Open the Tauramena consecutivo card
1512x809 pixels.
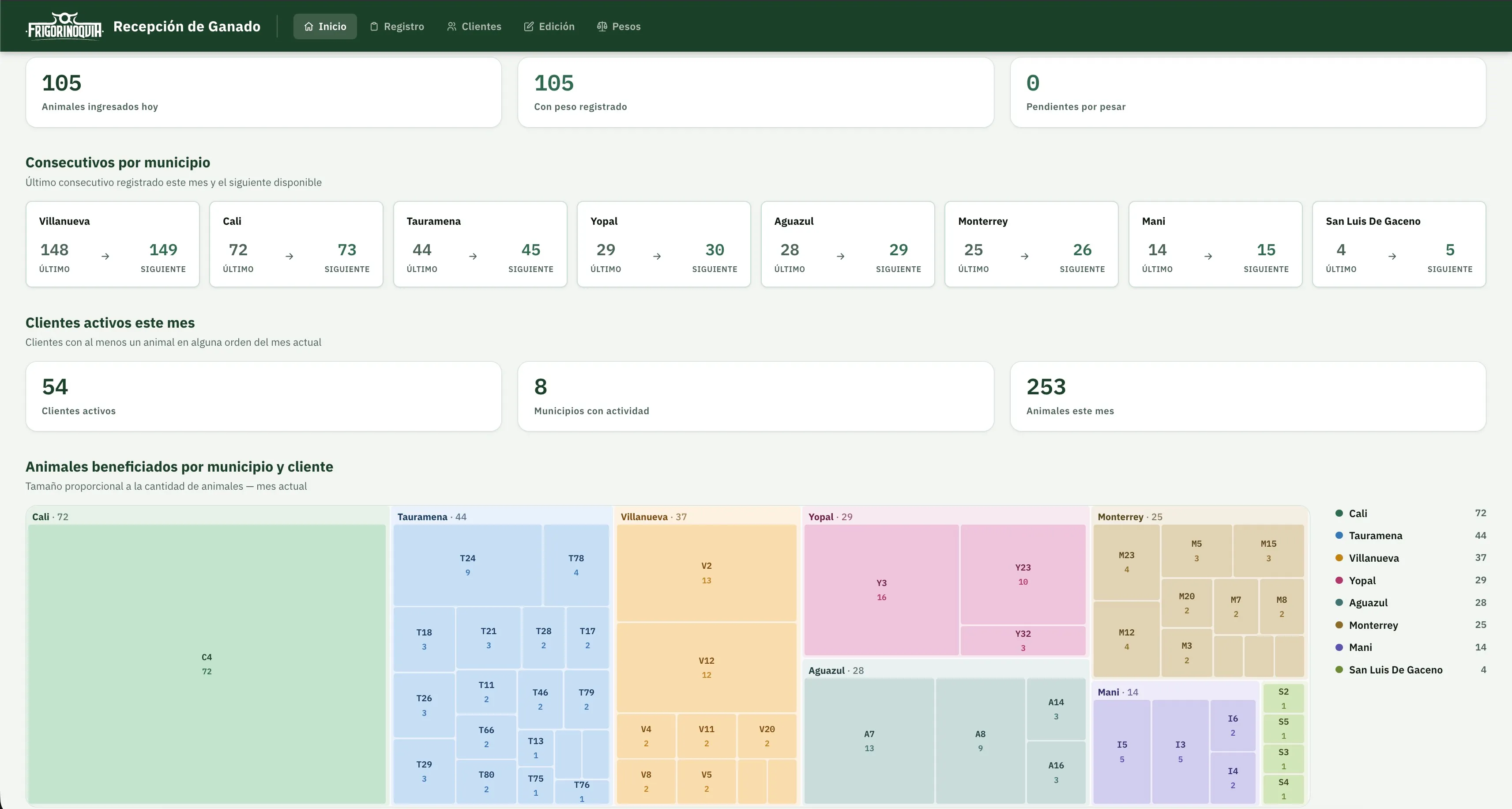(x=480, y=244)
